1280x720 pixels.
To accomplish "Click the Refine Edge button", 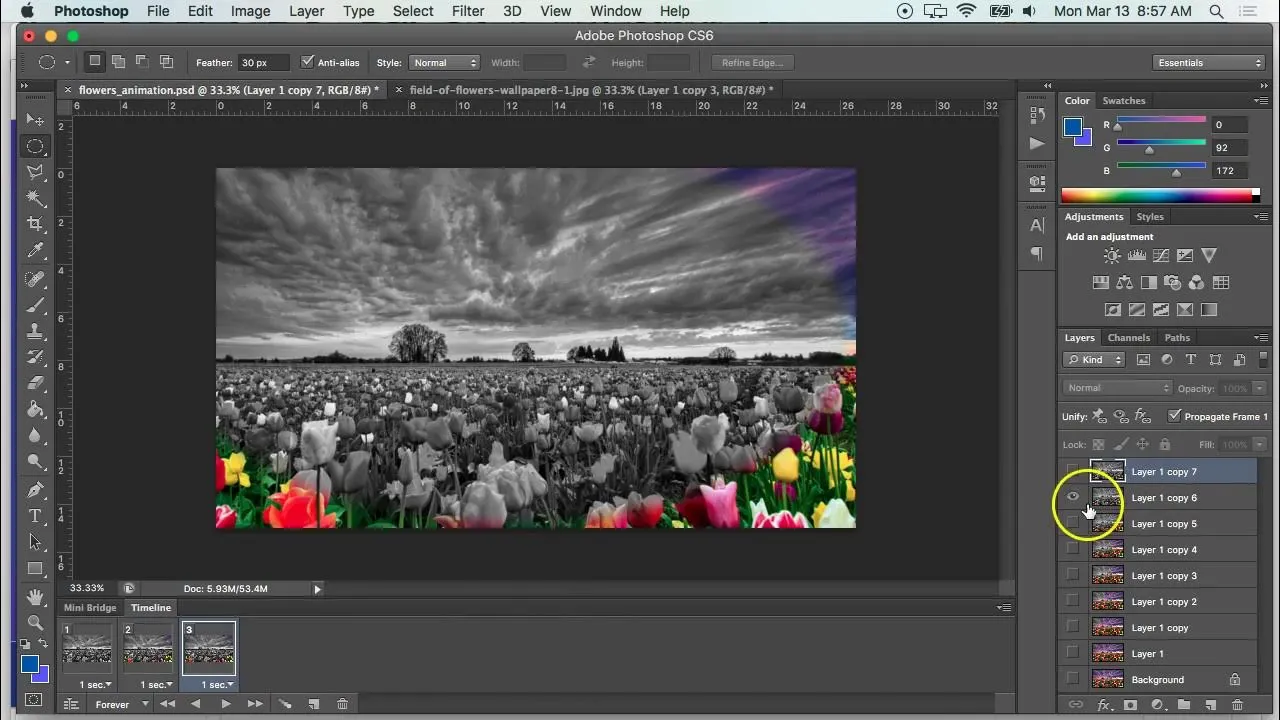I will 752,62.
